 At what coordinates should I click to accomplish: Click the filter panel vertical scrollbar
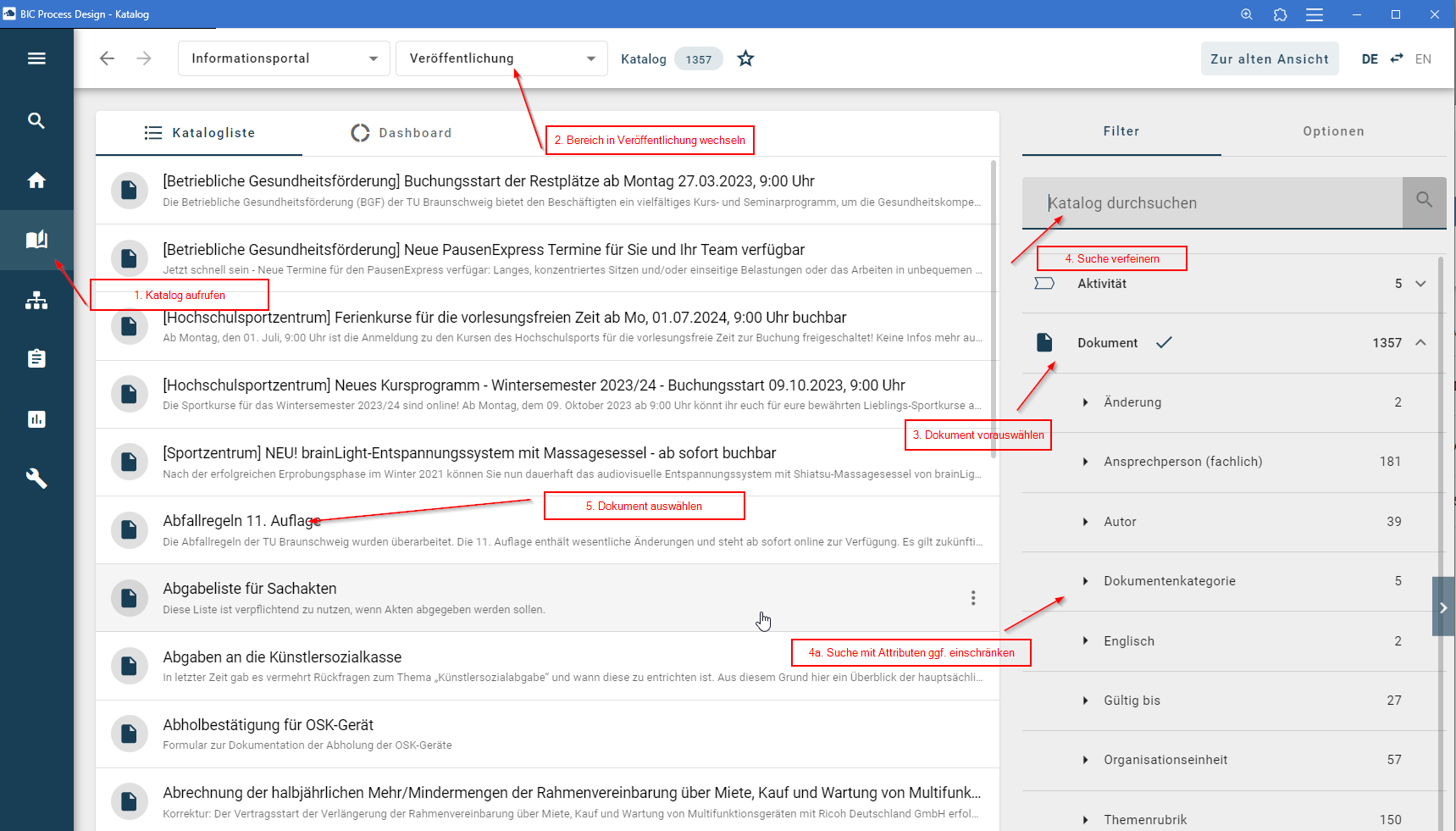[1441, 542]
